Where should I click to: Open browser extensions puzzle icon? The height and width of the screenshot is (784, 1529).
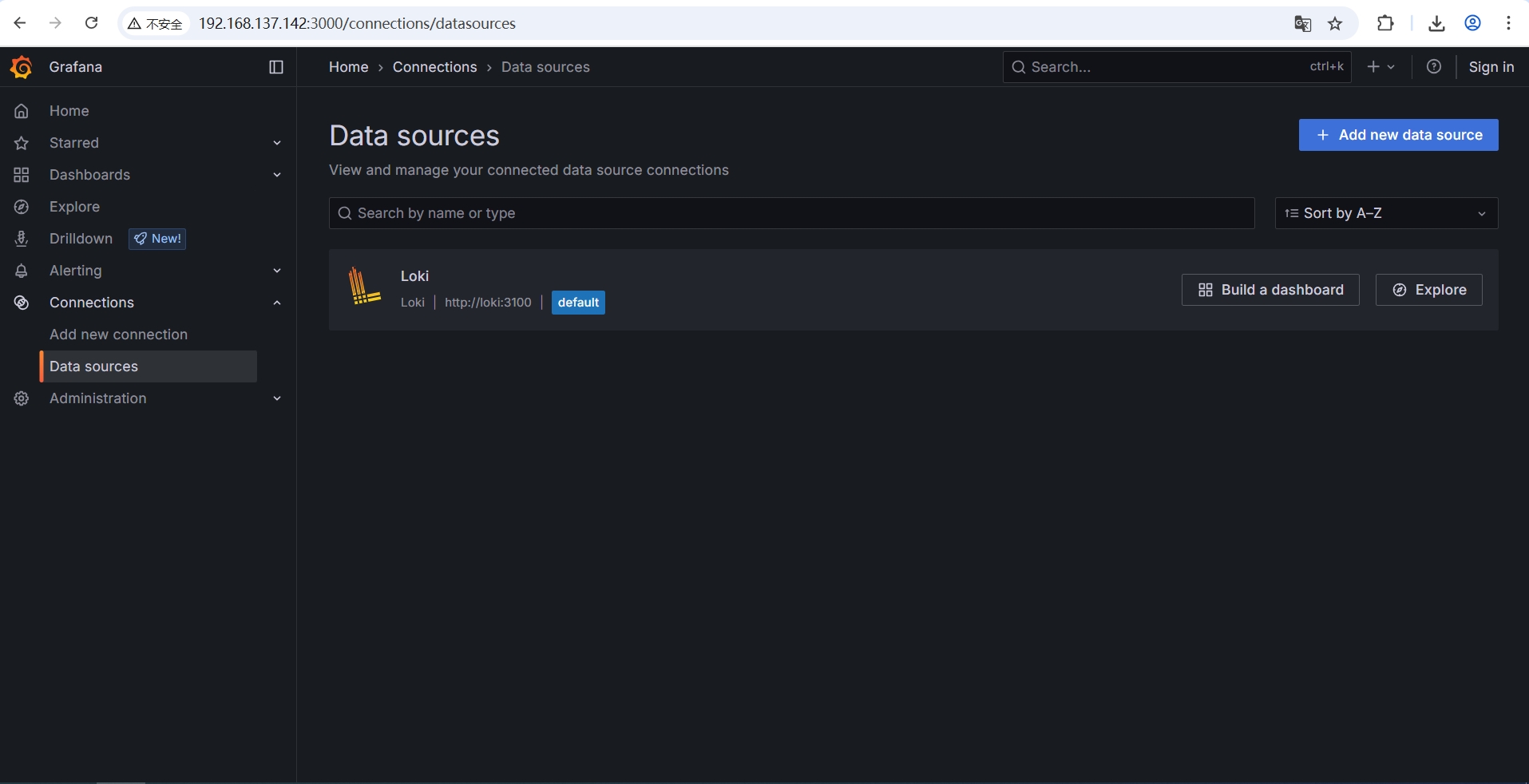pyautogui.click(x=1385, y=24)
